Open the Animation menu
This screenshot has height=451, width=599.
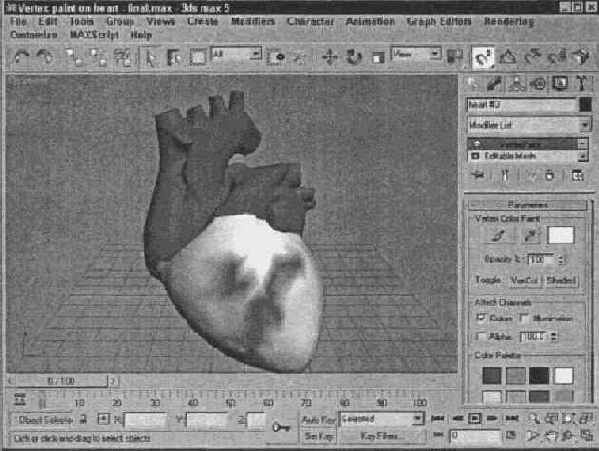(370, 21)
